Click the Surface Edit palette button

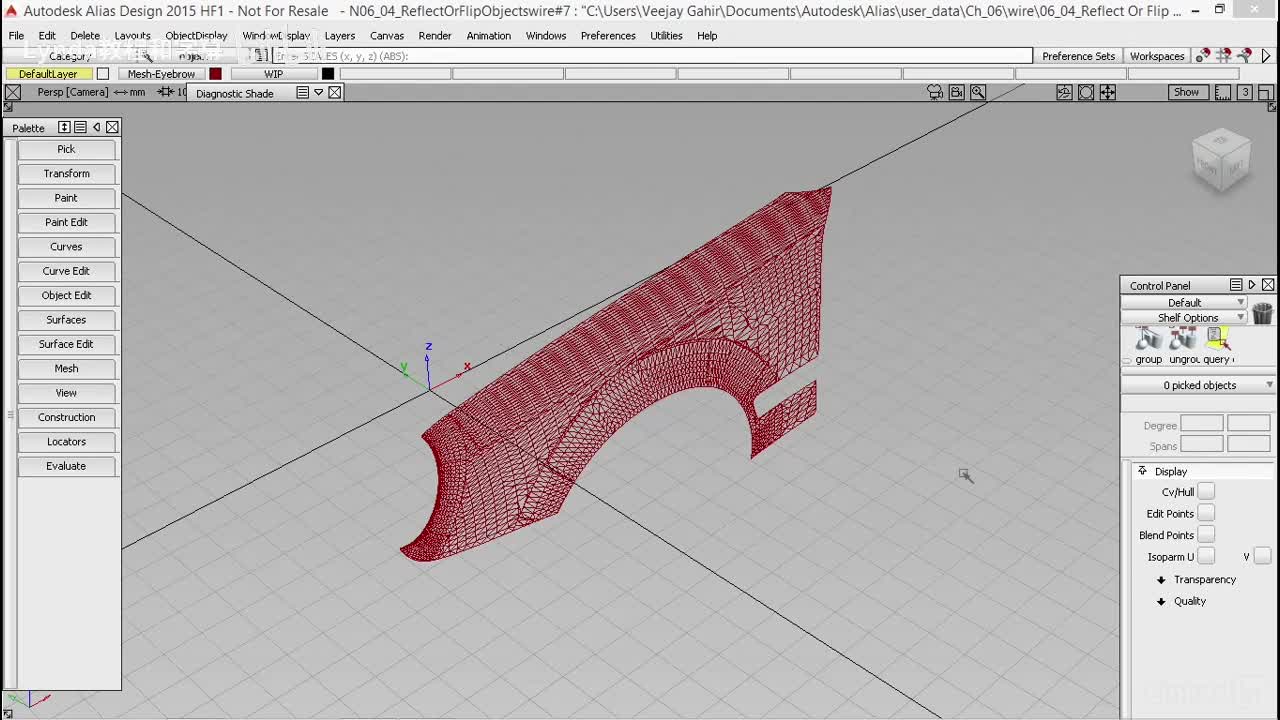(x=66, y=344)
